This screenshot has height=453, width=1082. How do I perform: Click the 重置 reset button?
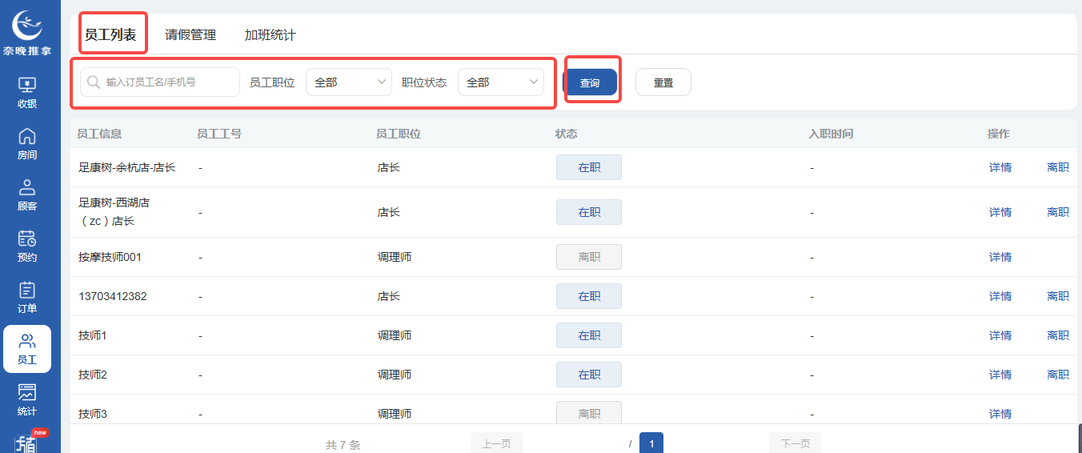tap(663, 82)
